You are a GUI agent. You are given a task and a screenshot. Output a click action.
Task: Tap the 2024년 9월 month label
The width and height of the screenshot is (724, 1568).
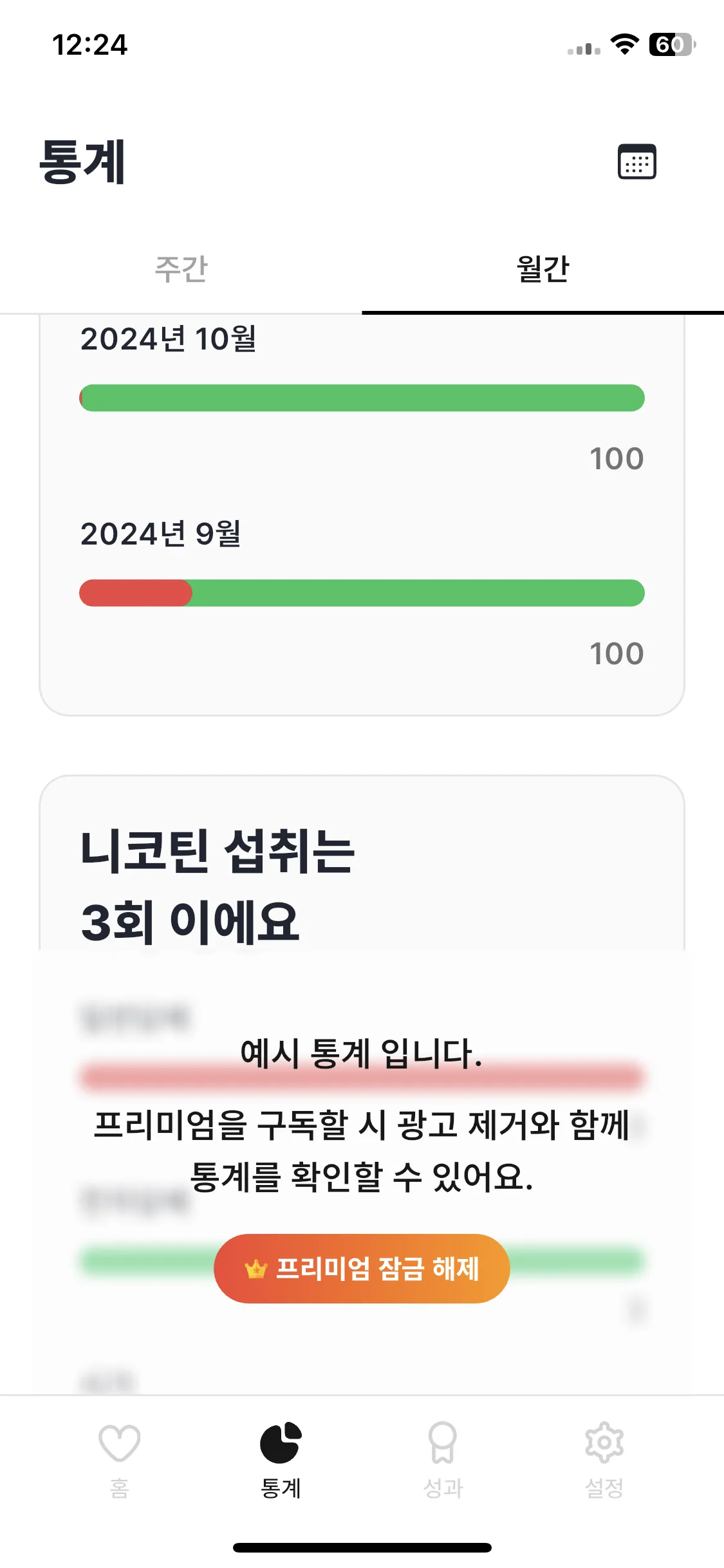point(160,534)
